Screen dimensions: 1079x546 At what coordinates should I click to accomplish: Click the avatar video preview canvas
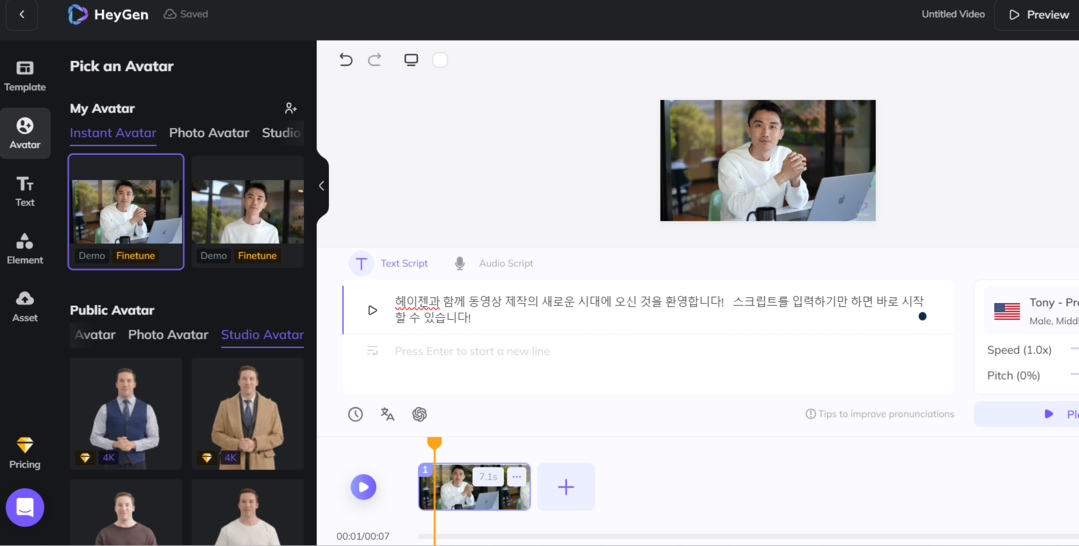[x=768, y=160]
